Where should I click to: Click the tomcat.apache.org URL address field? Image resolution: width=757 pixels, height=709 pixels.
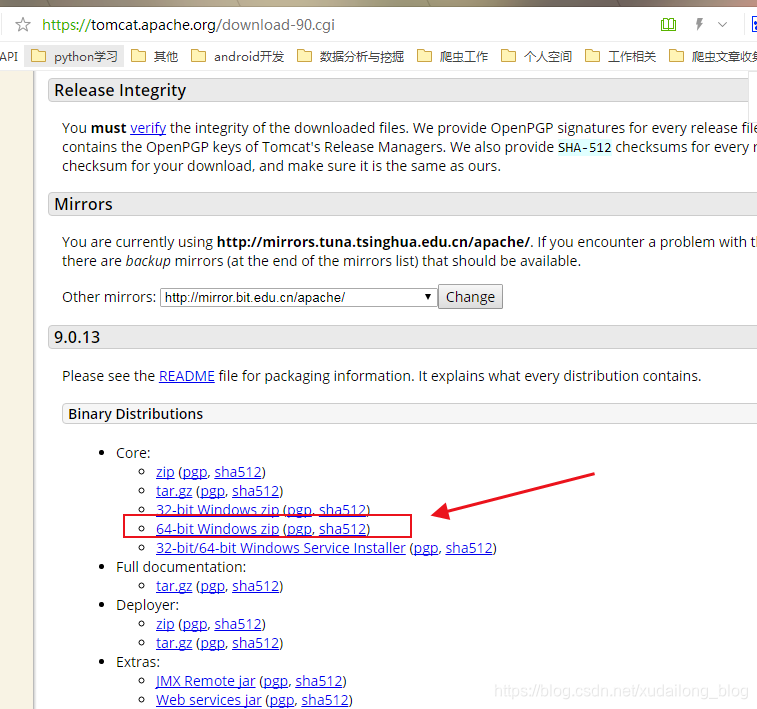coord(188,25)
